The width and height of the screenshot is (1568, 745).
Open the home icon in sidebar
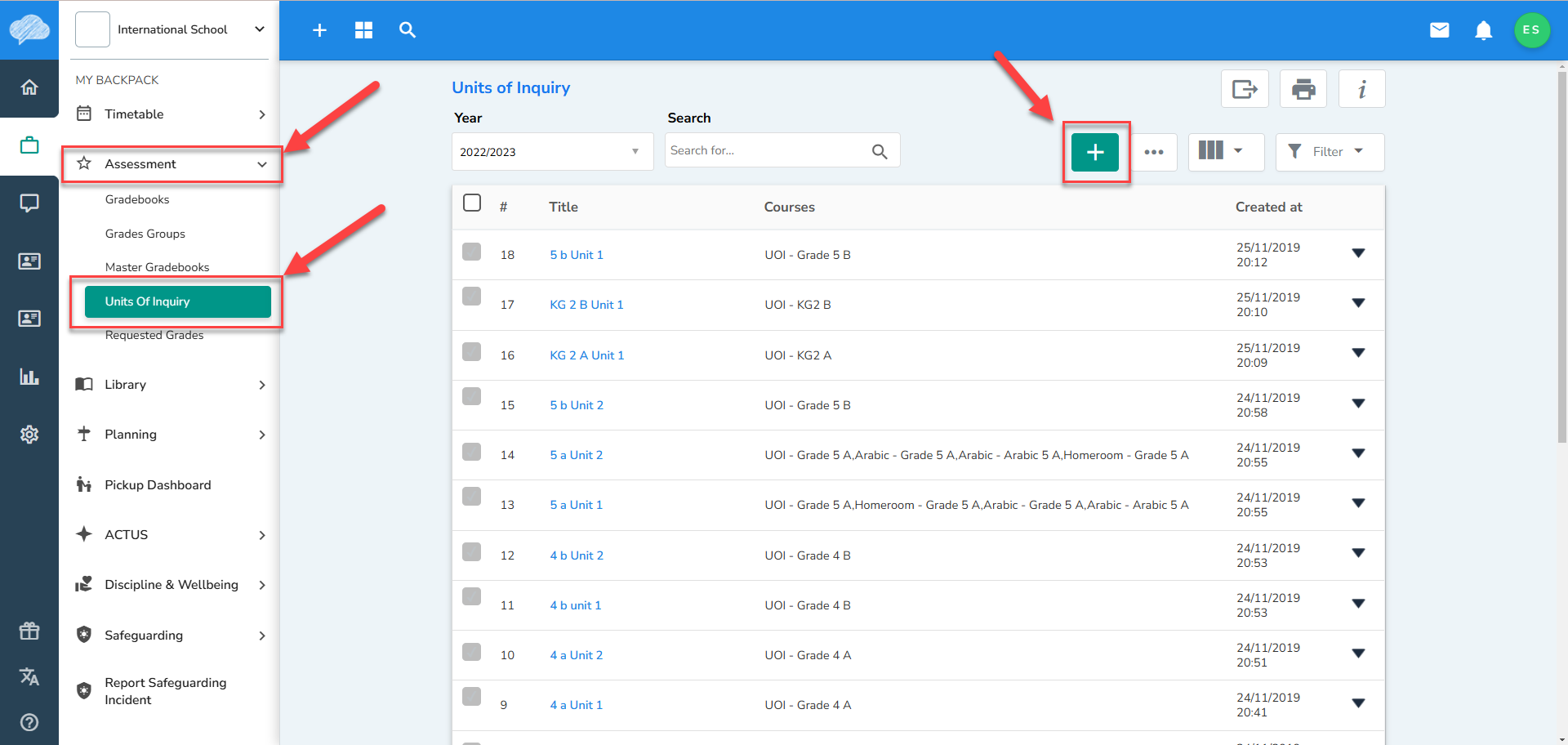pos(29,87)
